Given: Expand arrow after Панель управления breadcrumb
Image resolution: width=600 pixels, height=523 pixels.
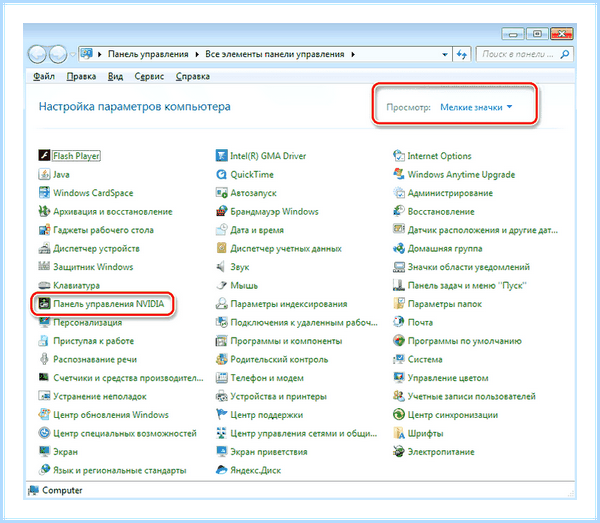Looking at the screenshot, I should click(197, 54).
